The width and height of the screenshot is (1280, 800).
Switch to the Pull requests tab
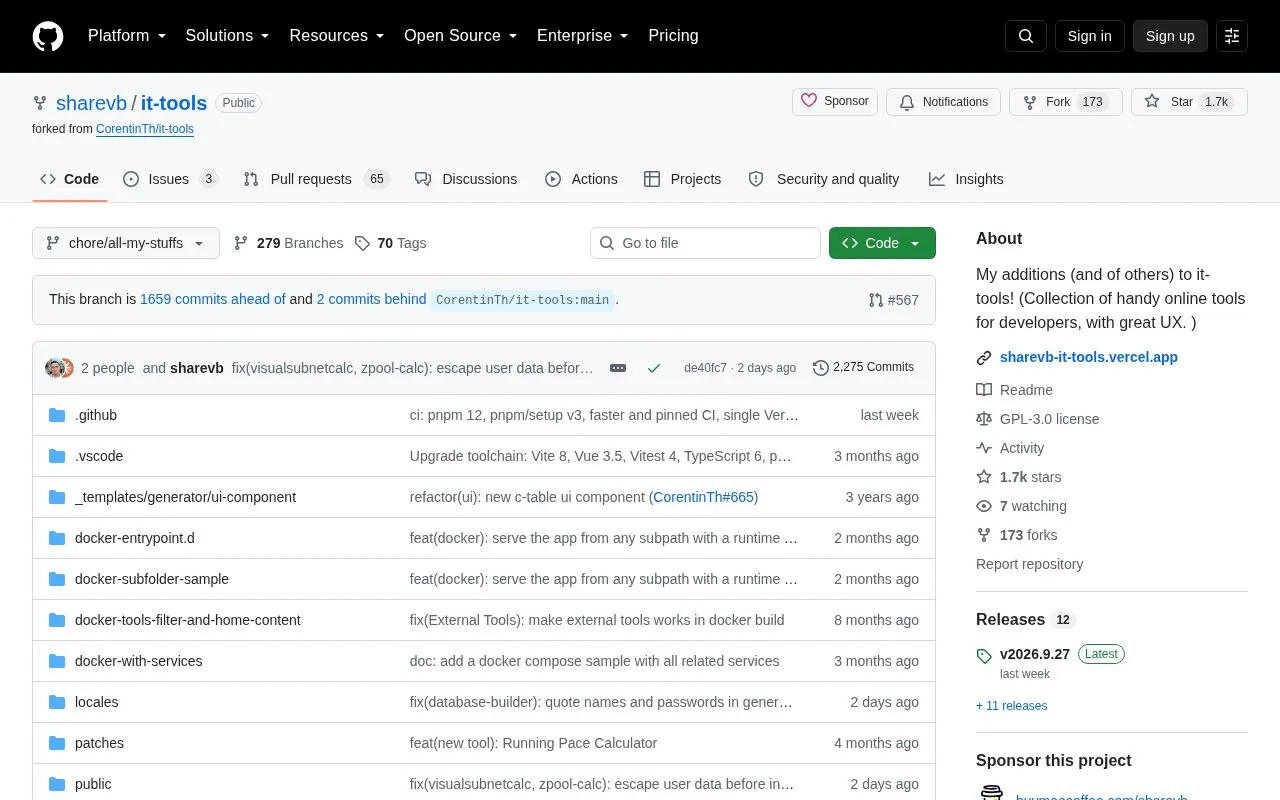click(x=316, y=179)
